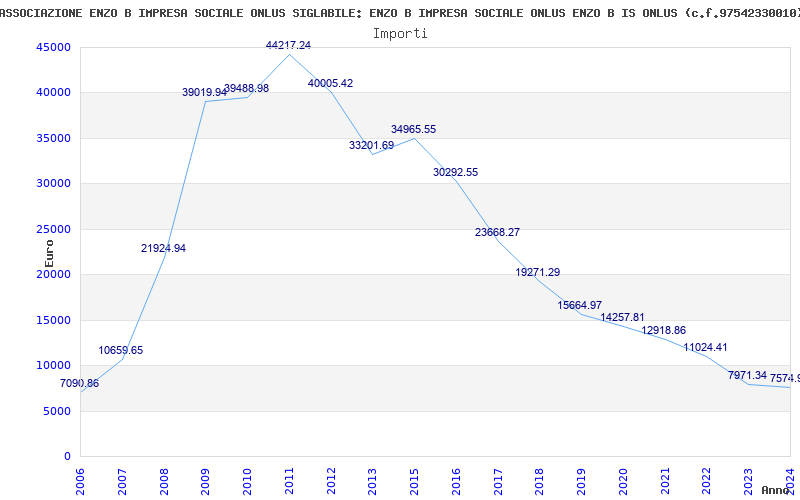Click the 2019 year label
The height and width of the screenshot is (500, 800).
click(x=582, y=482)
